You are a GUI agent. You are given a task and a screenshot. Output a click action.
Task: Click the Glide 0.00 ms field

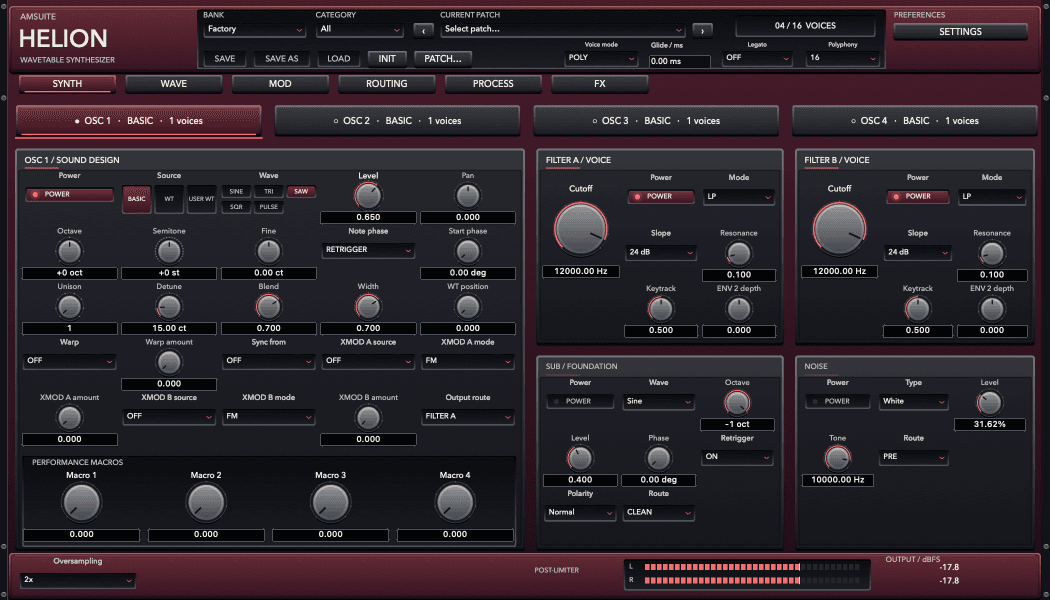pyautogui.click(x=680, y=62)
